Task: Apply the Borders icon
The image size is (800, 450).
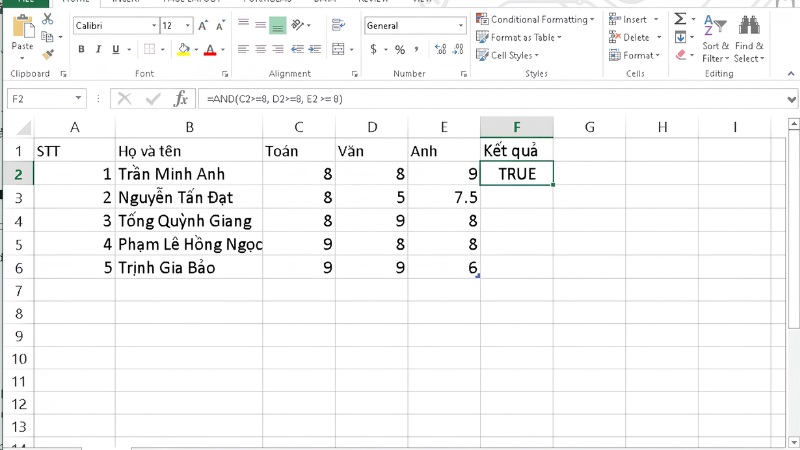Action: click(149, 49)
